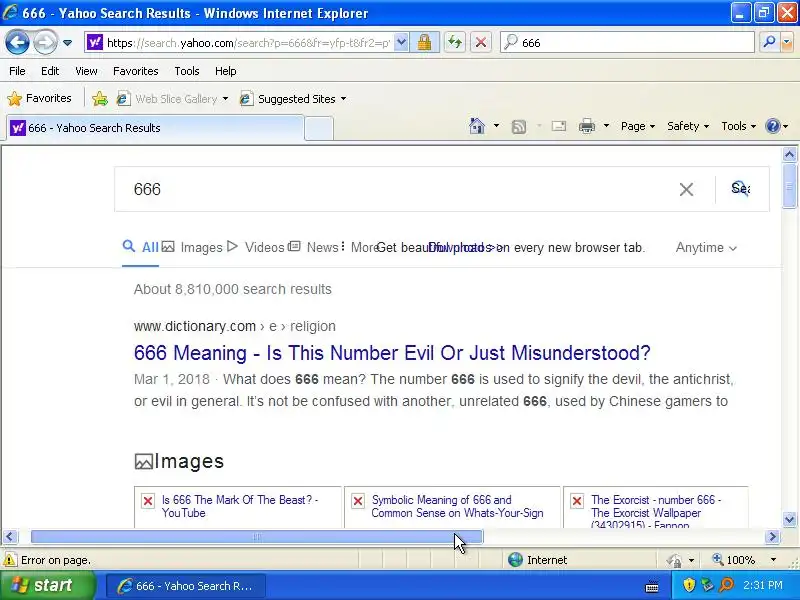Click the horizontal scrollbar left arrow

[10, 537]
